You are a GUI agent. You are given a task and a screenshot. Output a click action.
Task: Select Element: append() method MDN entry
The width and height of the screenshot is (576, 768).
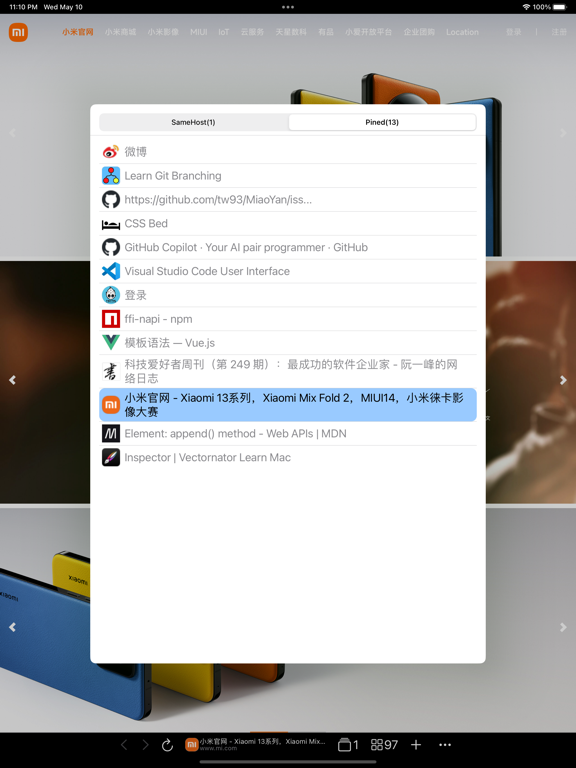[x=288, y=433]
